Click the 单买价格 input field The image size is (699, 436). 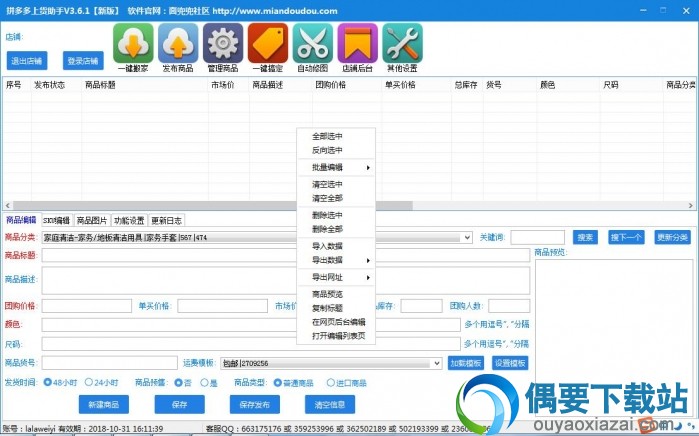(222, 306)
